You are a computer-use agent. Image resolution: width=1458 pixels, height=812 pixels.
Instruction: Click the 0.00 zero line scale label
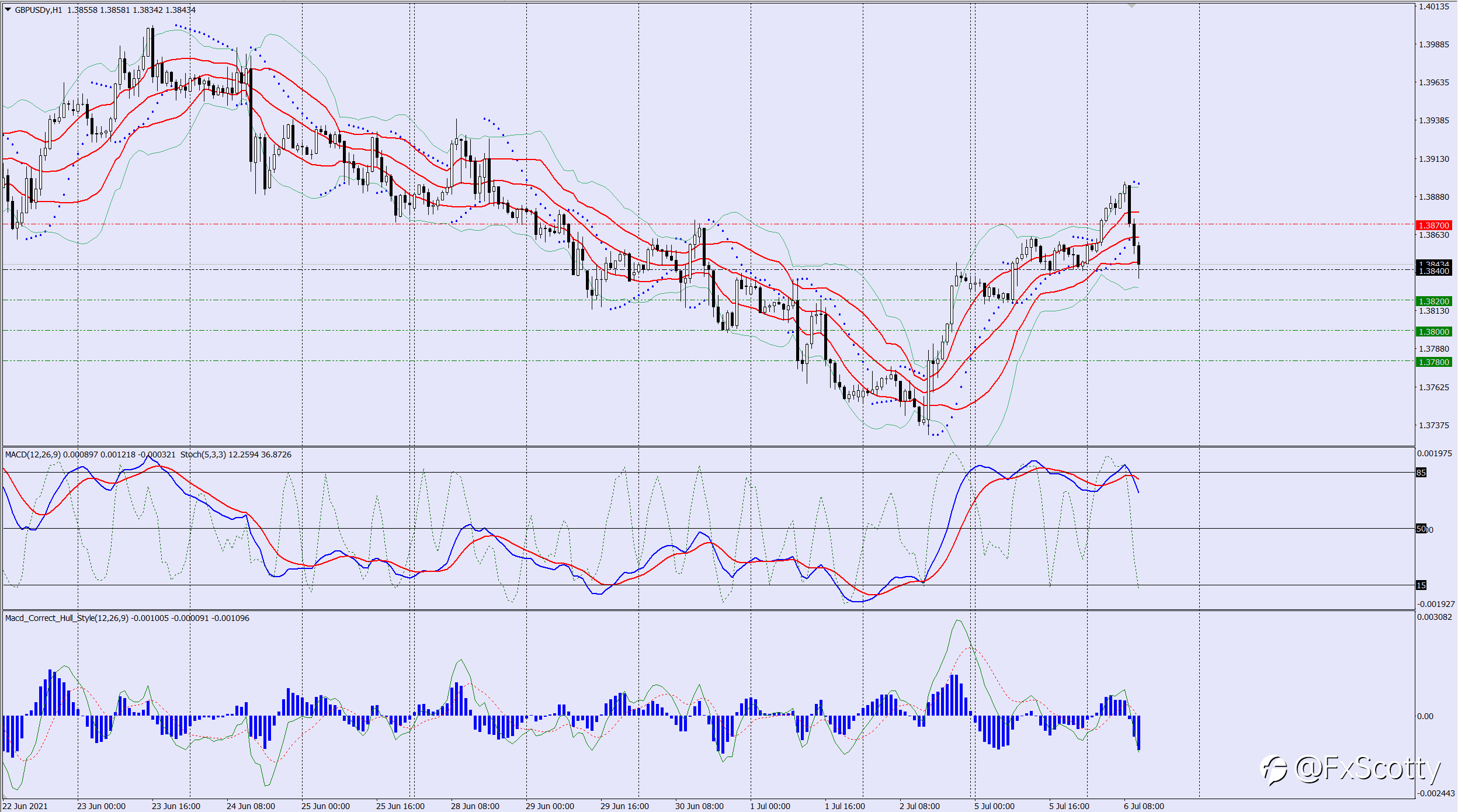click(1425, 716)
